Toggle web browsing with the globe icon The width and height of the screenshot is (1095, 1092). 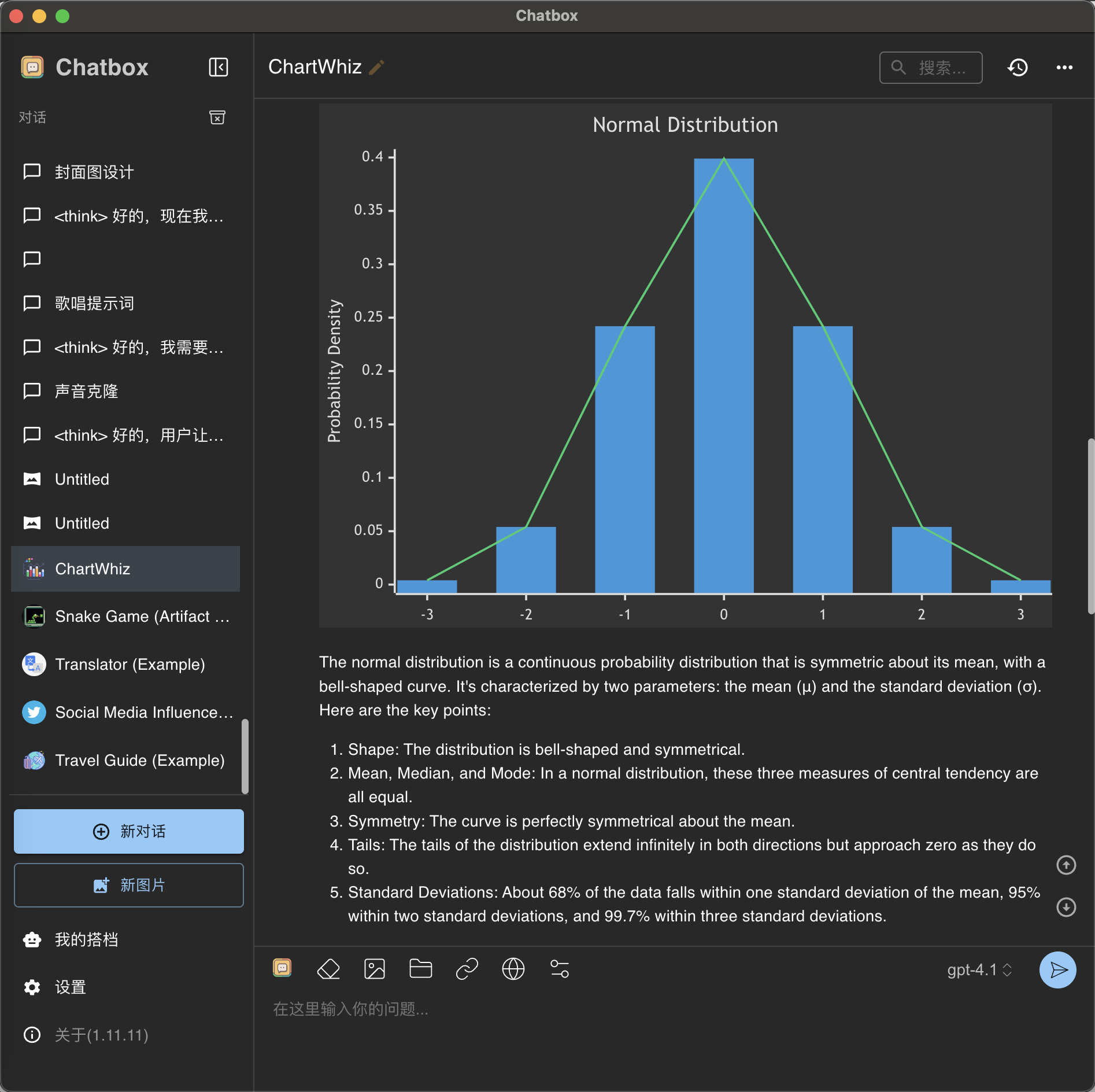513,969
